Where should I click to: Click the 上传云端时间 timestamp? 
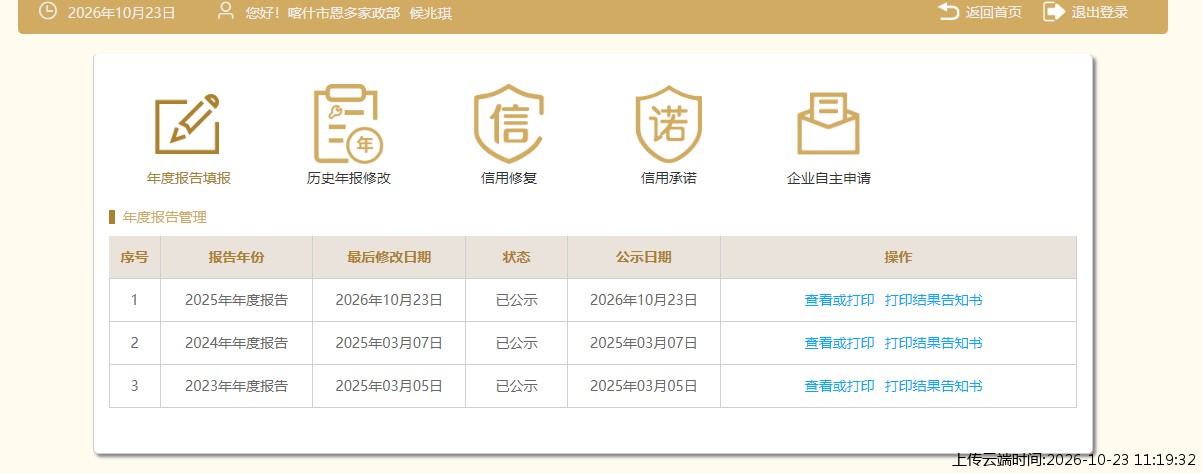[1075, 460]
